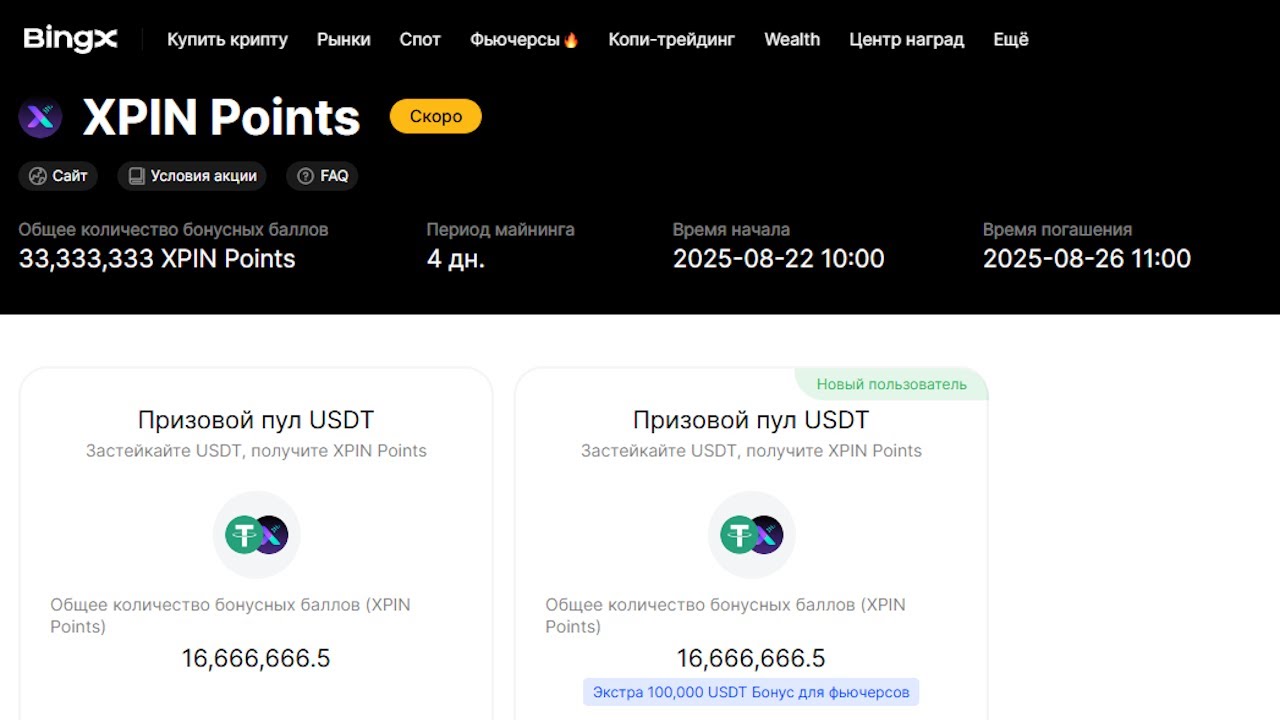This screenshot has width=1280, height=720.
Task: Click the start time 2025-08-22 10:00
Action: [779, 259]
